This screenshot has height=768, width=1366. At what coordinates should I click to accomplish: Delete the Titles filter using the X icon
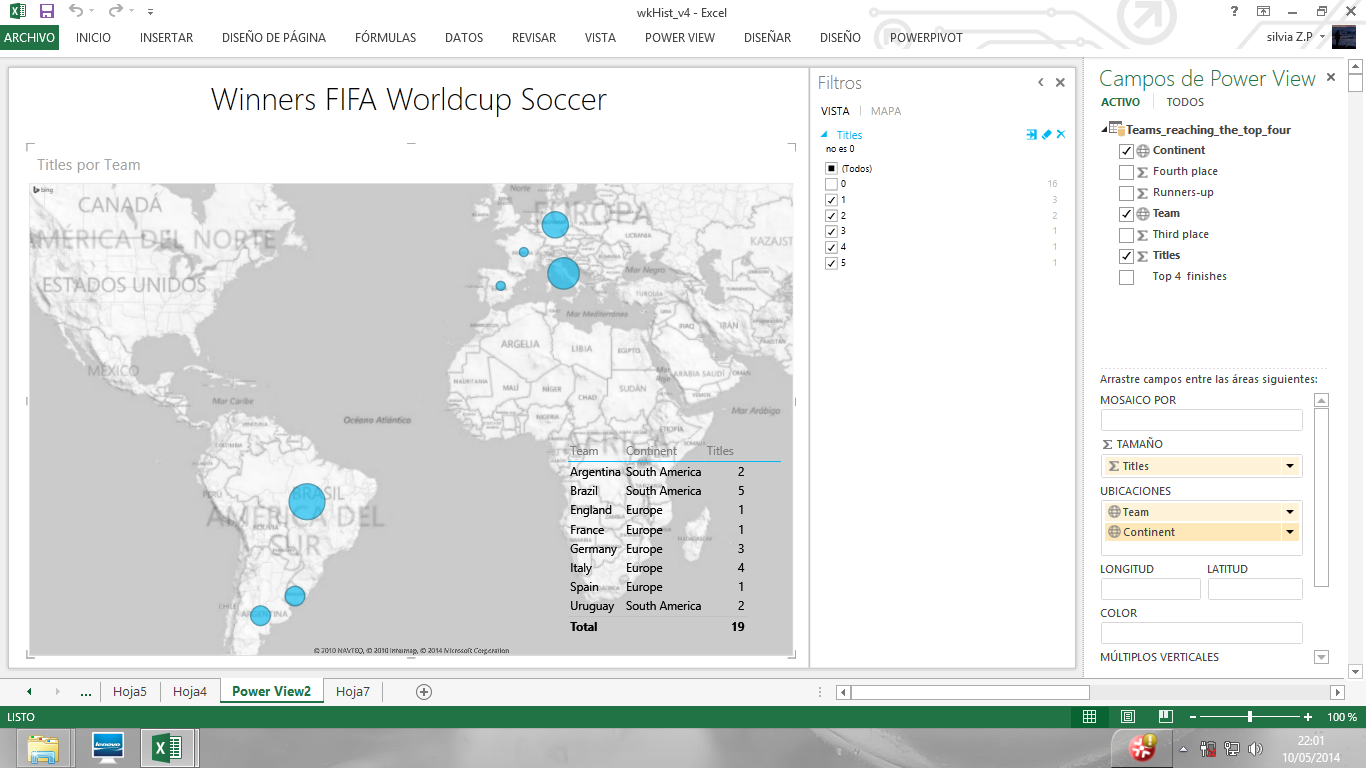[1060, 134]
